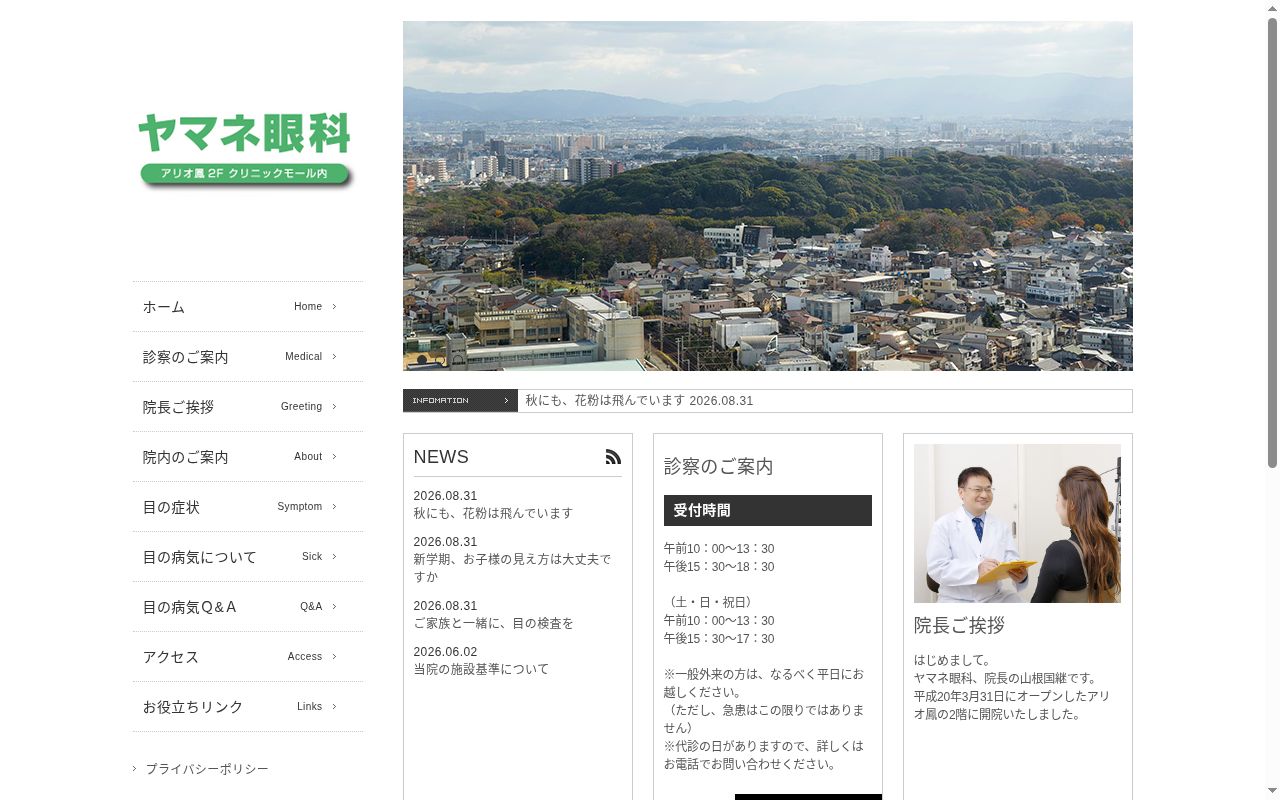This screenshot has width=1280, height=800.
Task: Open the NEWS RSS feed icon
Action: pos(613,457)
